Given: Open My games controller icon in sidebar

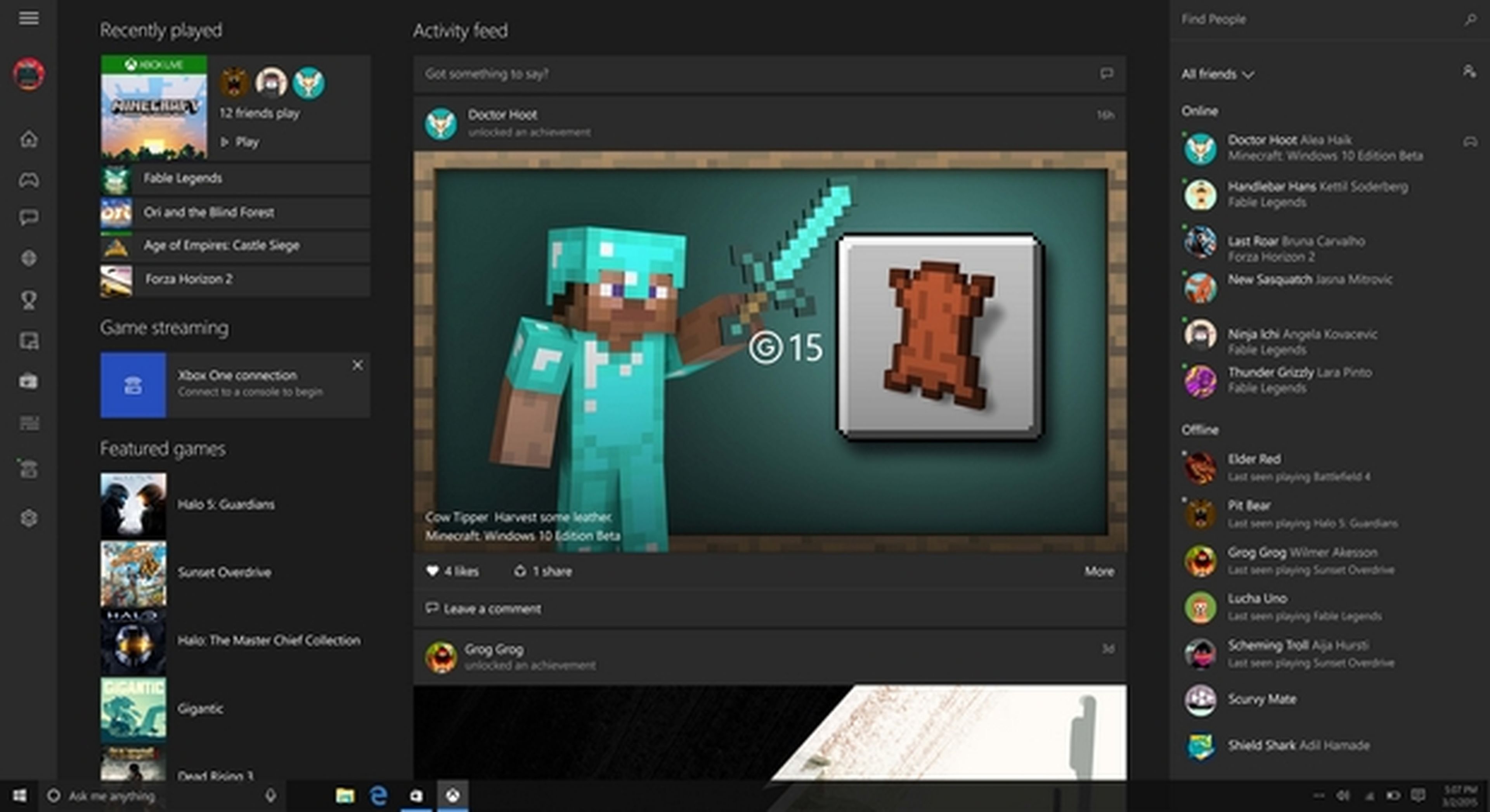Looking at the screenshot, I should point(28,180).
